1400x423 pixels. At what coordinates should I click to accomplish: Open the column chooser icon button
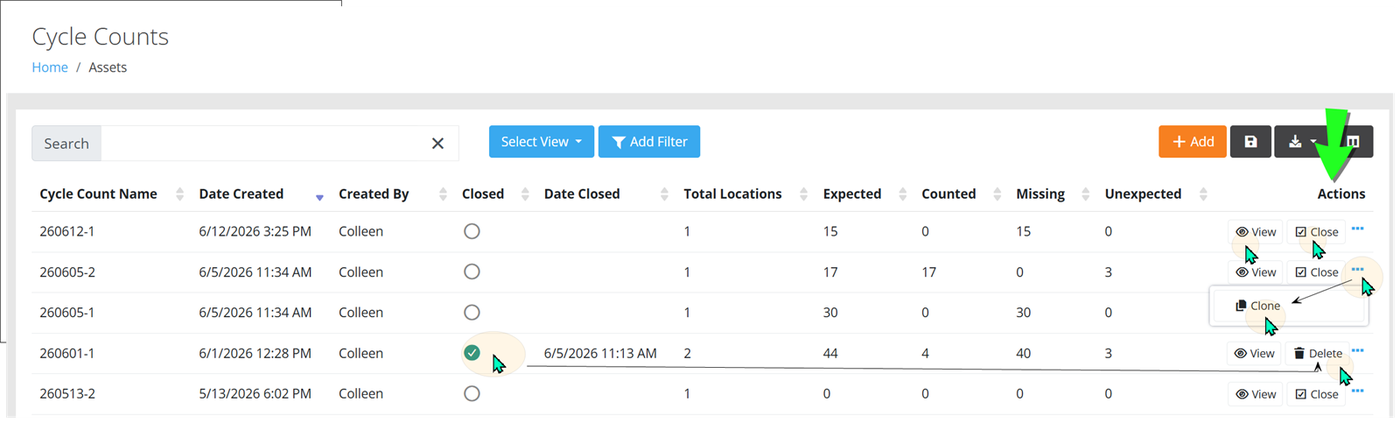[x=1353, y=142]
